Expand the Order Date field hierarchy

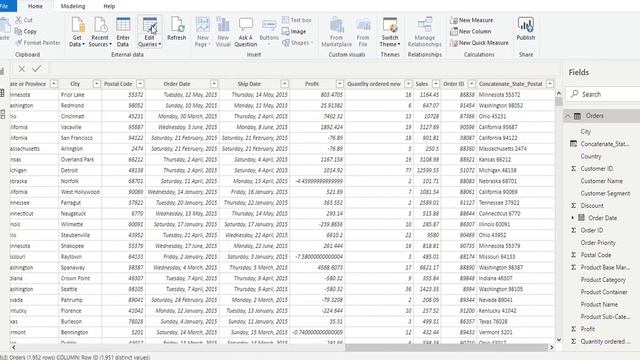pyautogui.click(x=572, y=218)
